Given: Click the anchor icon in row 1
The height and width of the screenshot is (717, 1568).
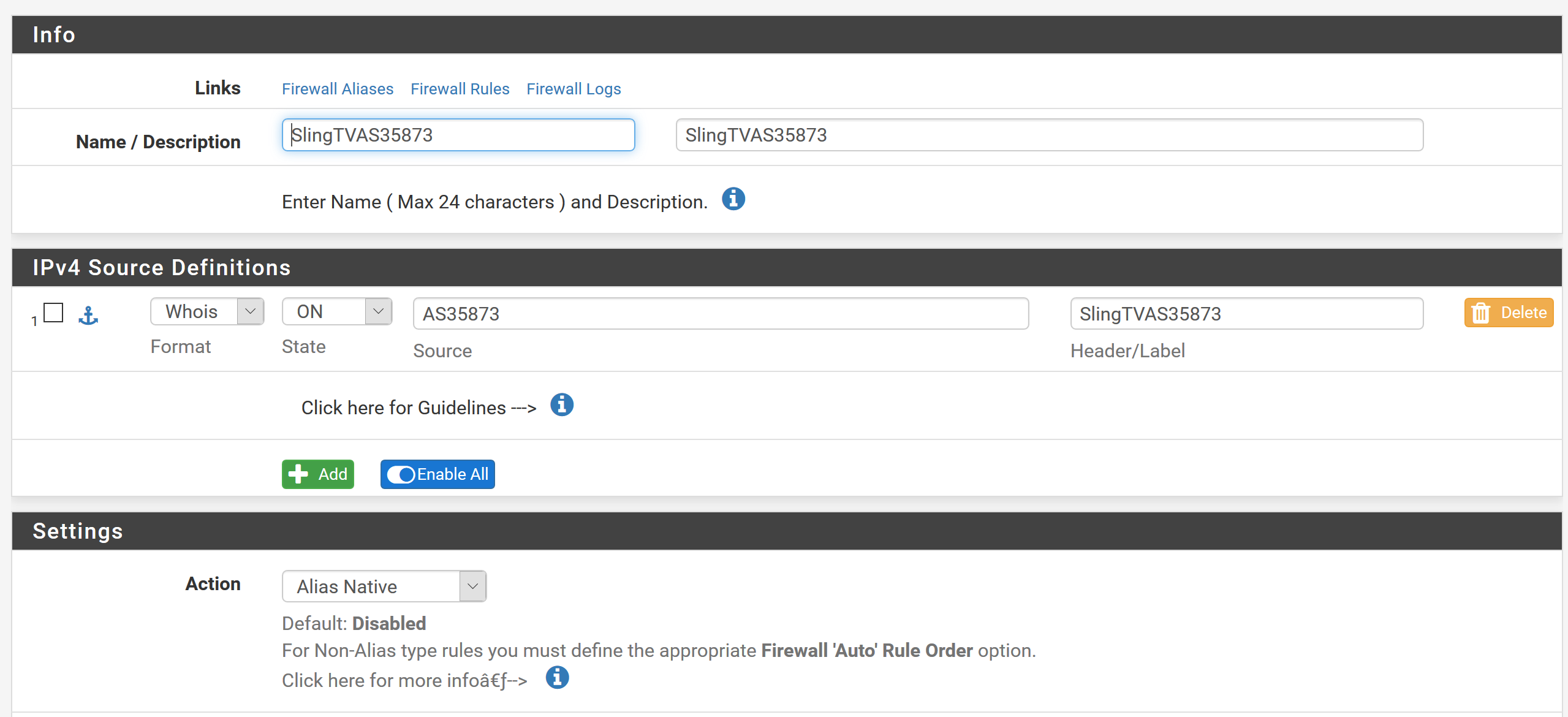Looking at the screenshot, I should point(88,315).
